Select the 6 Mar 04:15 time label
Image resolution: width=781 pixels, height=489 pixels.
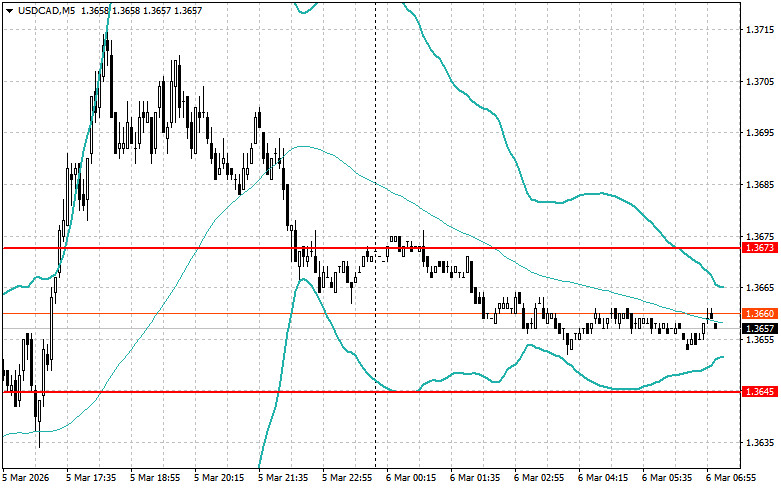(603, 478)
